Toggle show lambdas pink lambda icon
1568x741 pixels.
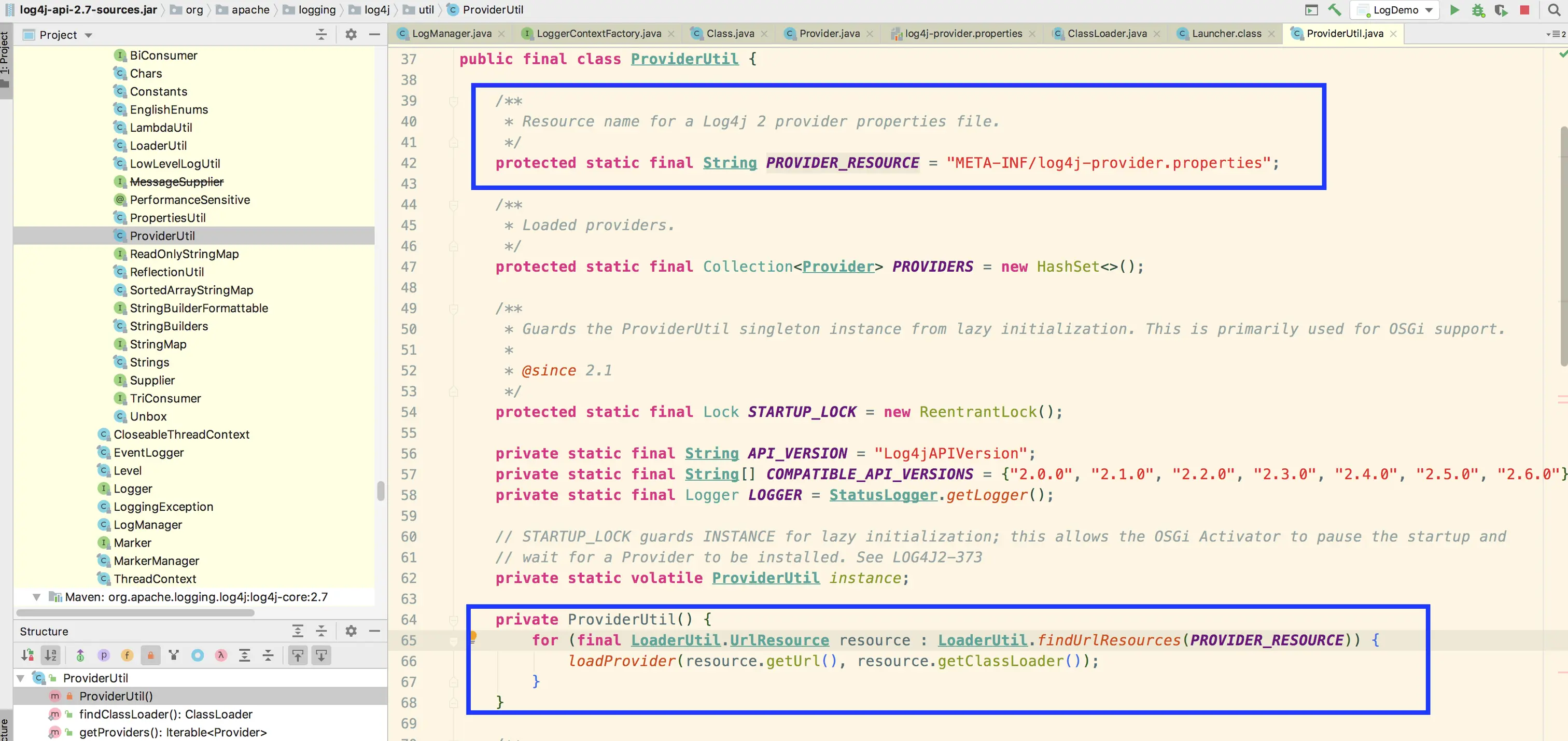[x=221, y=655]
